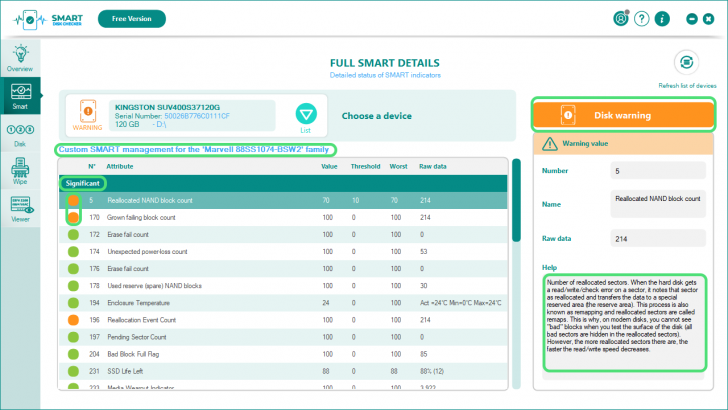Click green dot for Pending Sector Count

pyautogui.click(x=73, y=337)
